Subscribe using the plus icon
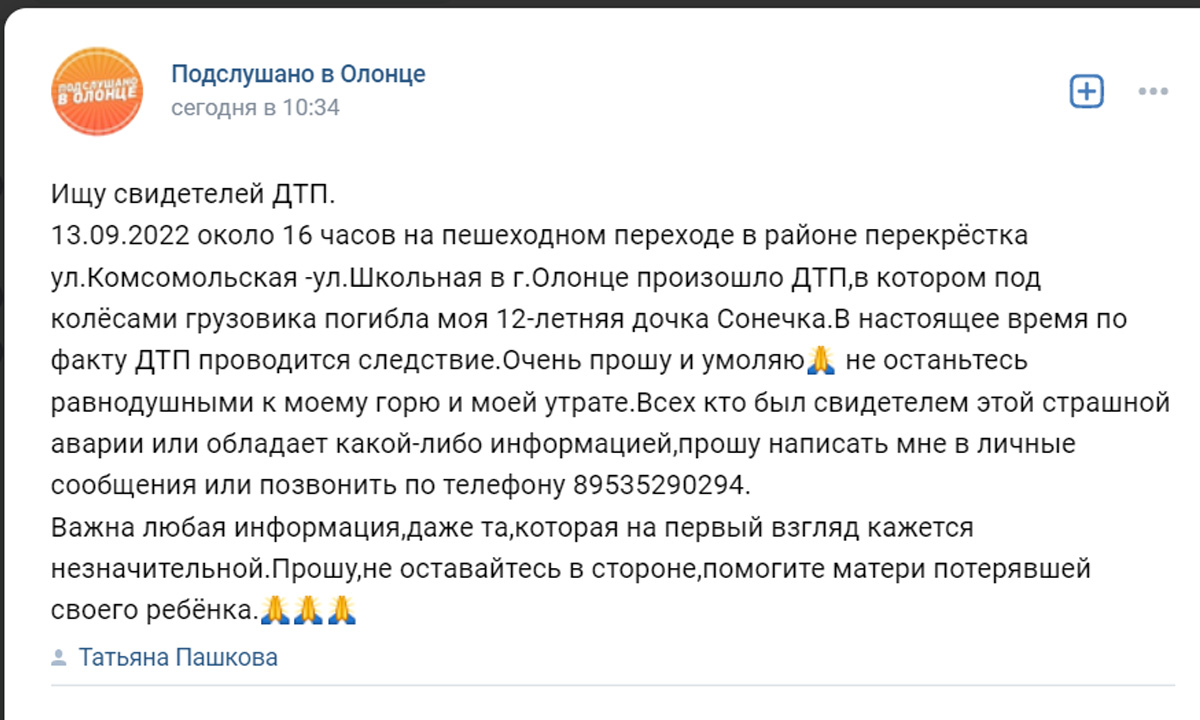This screenshot has height=720, width=1200. click(x=1087, y=92)
